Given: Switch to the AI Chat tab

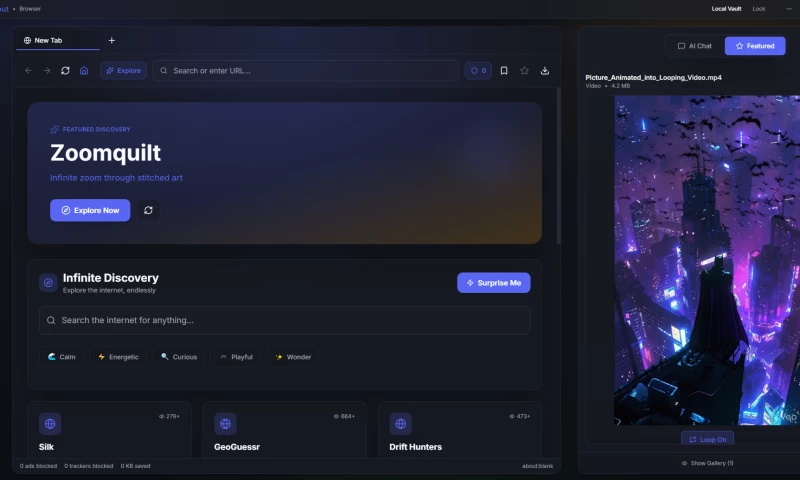Looking at the screenshot, I should click(x=694, y=46).
